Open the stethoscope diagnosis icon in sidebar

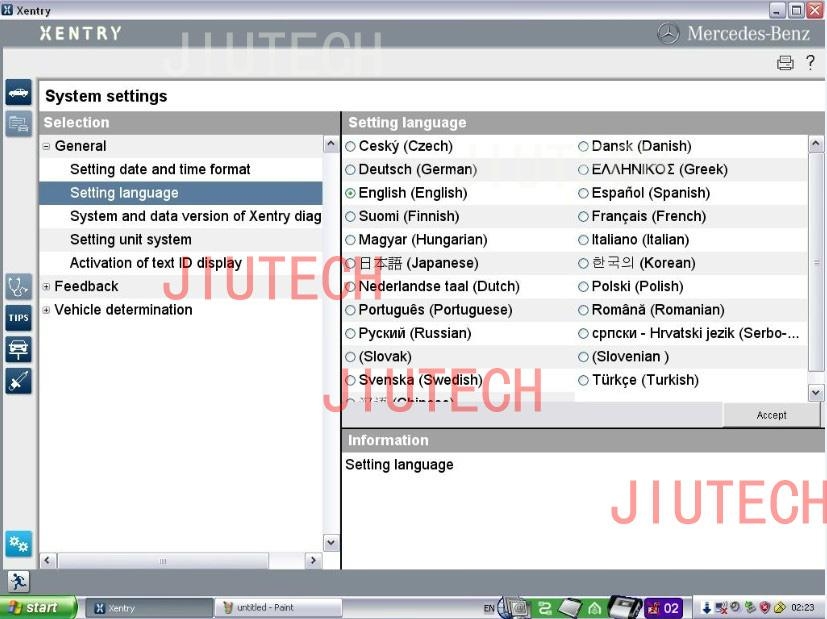pos(18,286)
